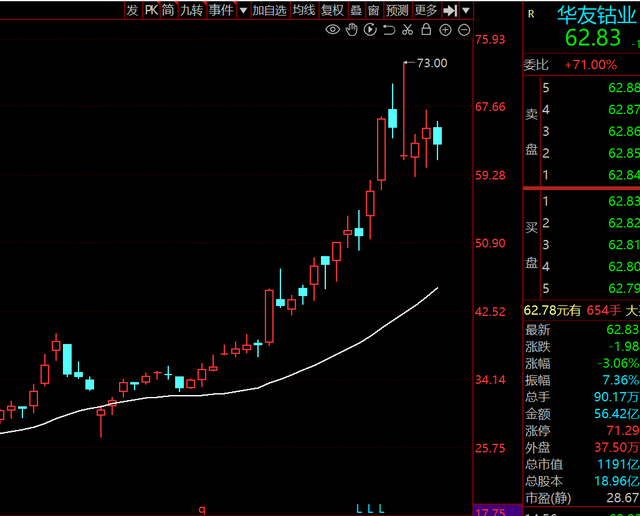Viewport: 640px width, 516px height.
Task: Click the 简 toolbar button
Action: pos(168,10)
